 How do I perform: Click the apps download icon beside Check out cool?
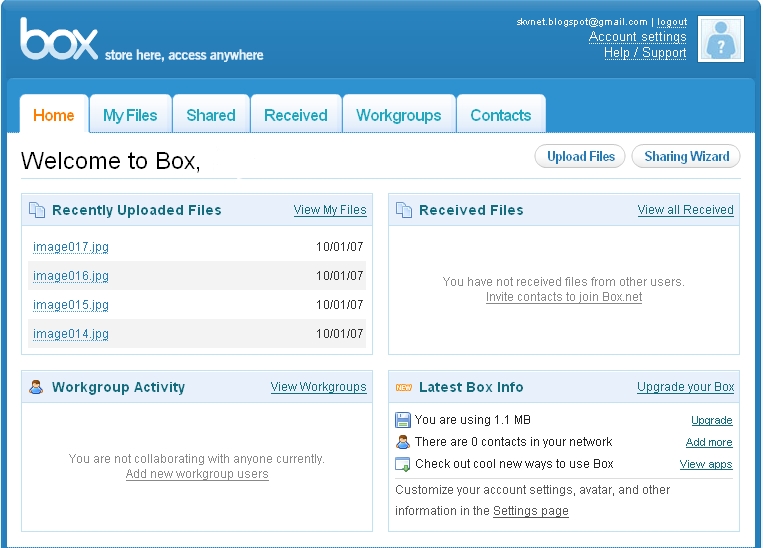(403, 464)
